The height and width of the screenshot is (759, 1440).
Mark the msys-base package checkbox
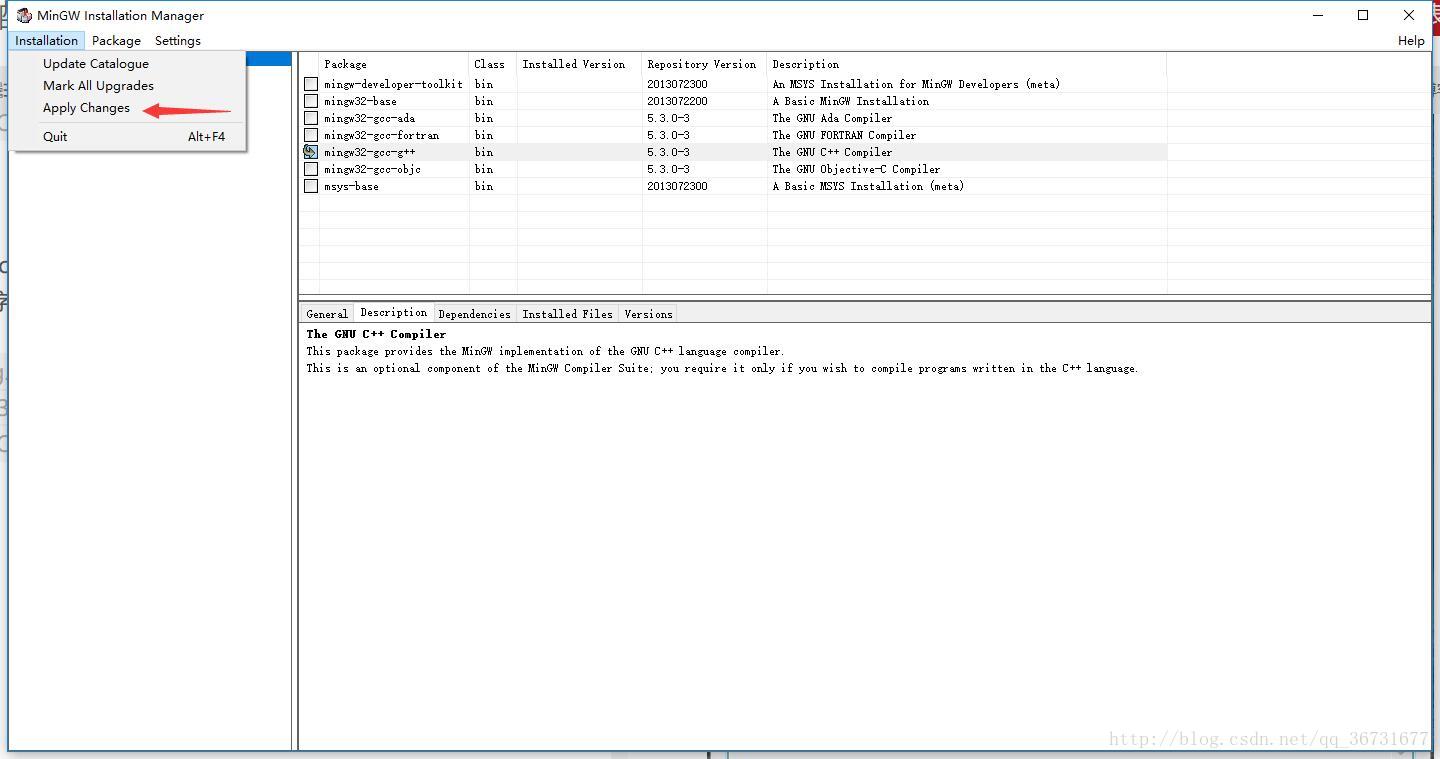[311, 186]
